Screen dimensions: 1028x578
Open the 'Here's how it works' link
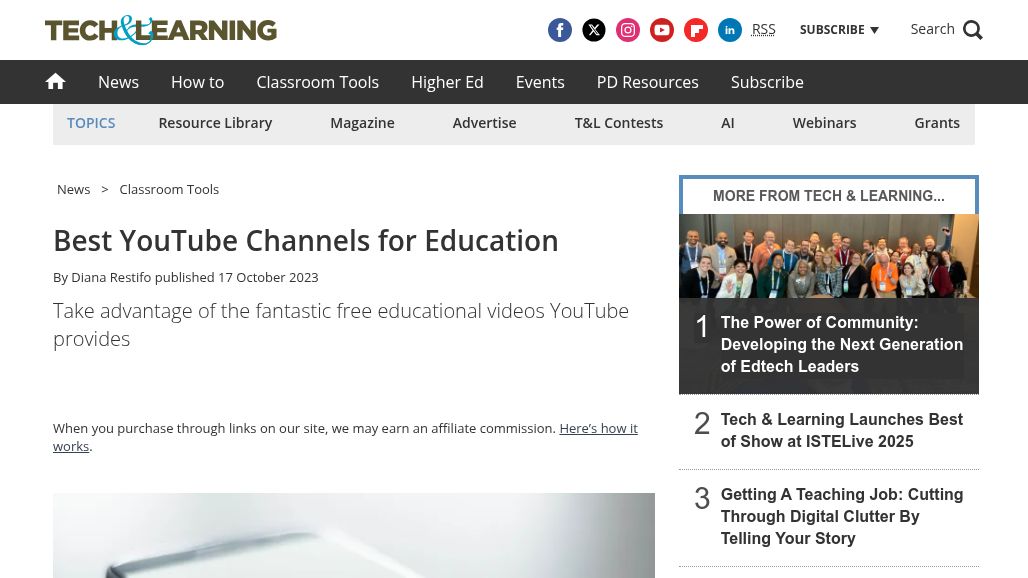[345, 437]
